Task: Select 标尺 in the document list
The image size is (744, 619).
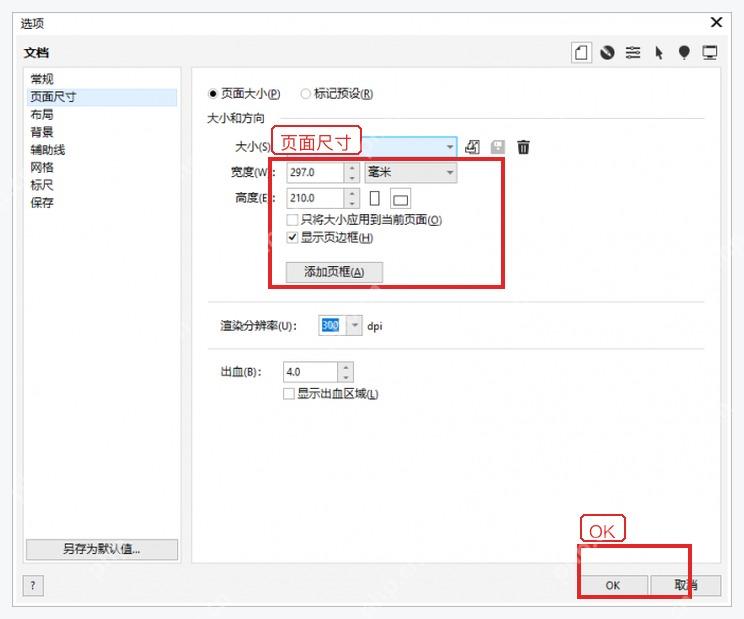Action: point(42,185)
